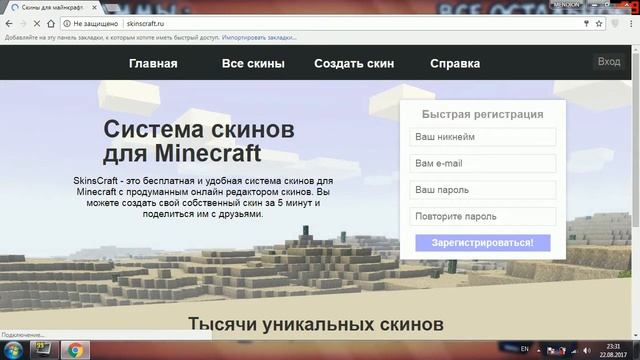Select the Скины для майнкрафт browser tab
This screenshot has width=640, height=360.
point(51,7)
